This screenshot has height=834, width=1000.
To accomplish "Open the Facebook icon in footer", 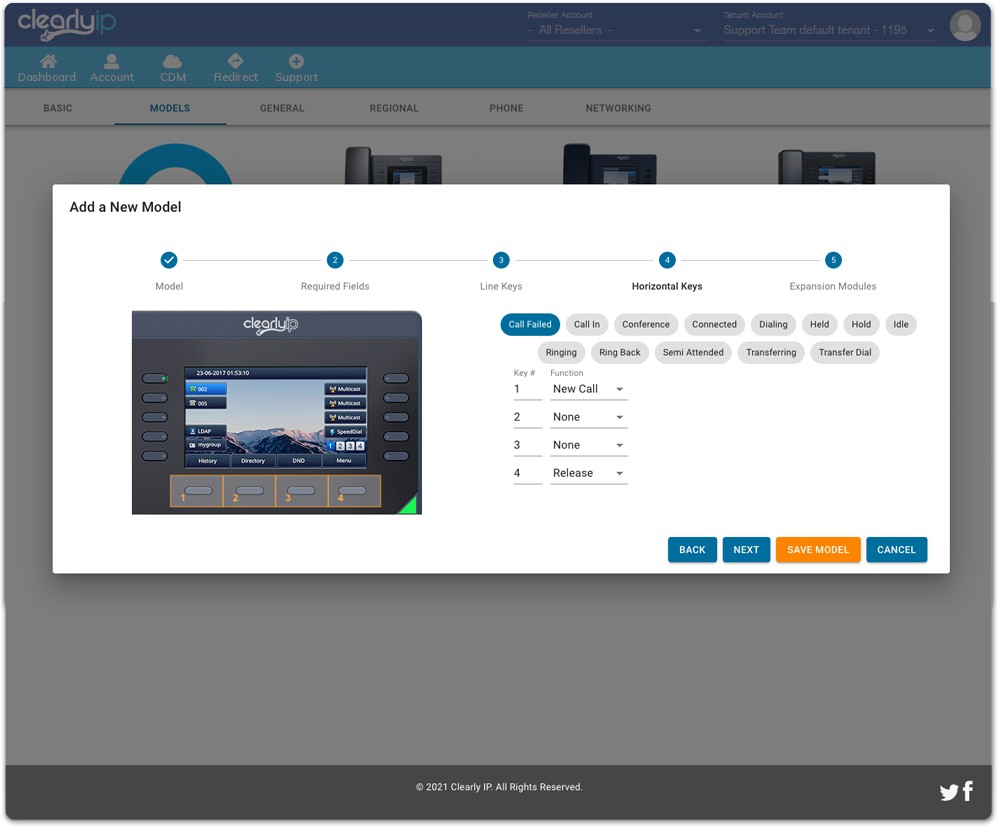I will 968,792.
